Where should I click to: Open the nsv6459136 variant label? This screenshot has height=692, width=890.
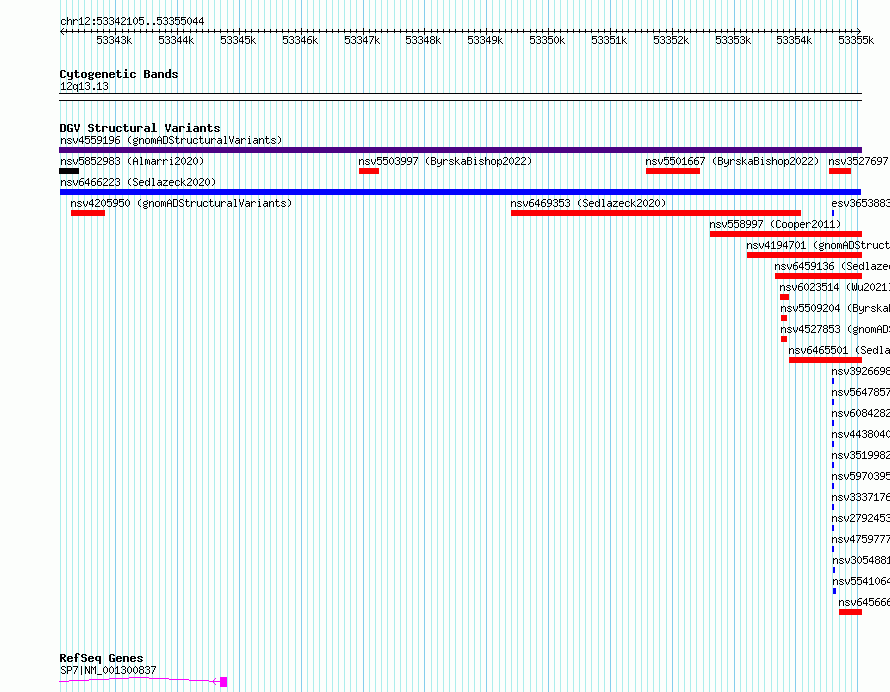[832, 266]
